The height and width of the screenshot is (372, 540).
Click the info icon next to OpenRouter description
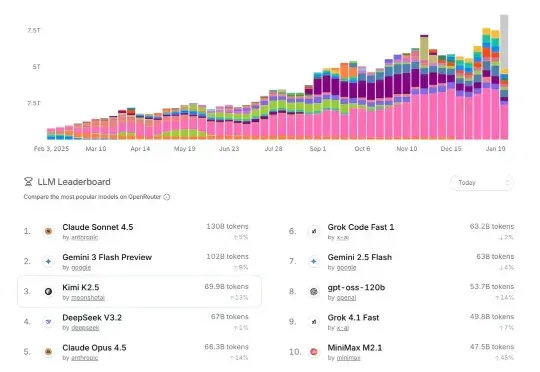[167, 197]
